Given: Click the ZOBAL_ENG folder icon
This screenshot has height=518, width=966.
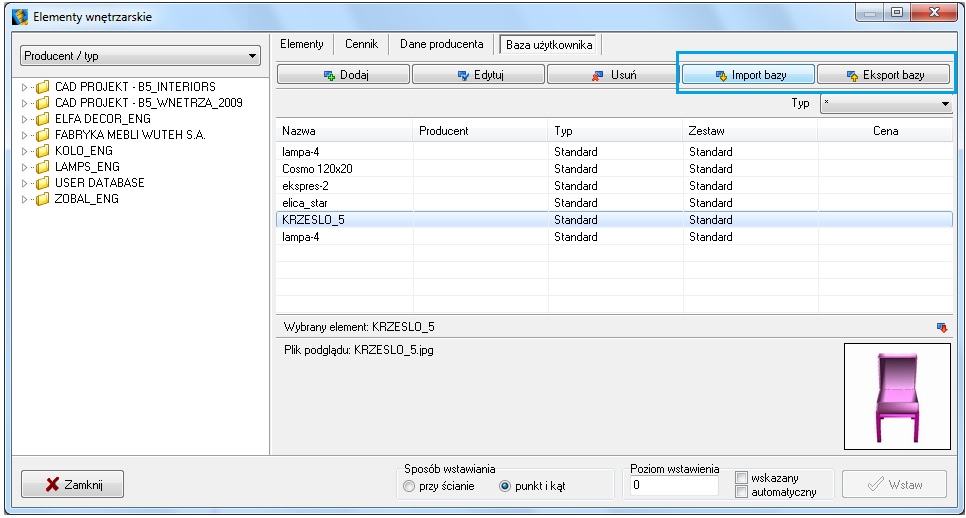Looking at the screenshot, I should [x=43, y=199].
